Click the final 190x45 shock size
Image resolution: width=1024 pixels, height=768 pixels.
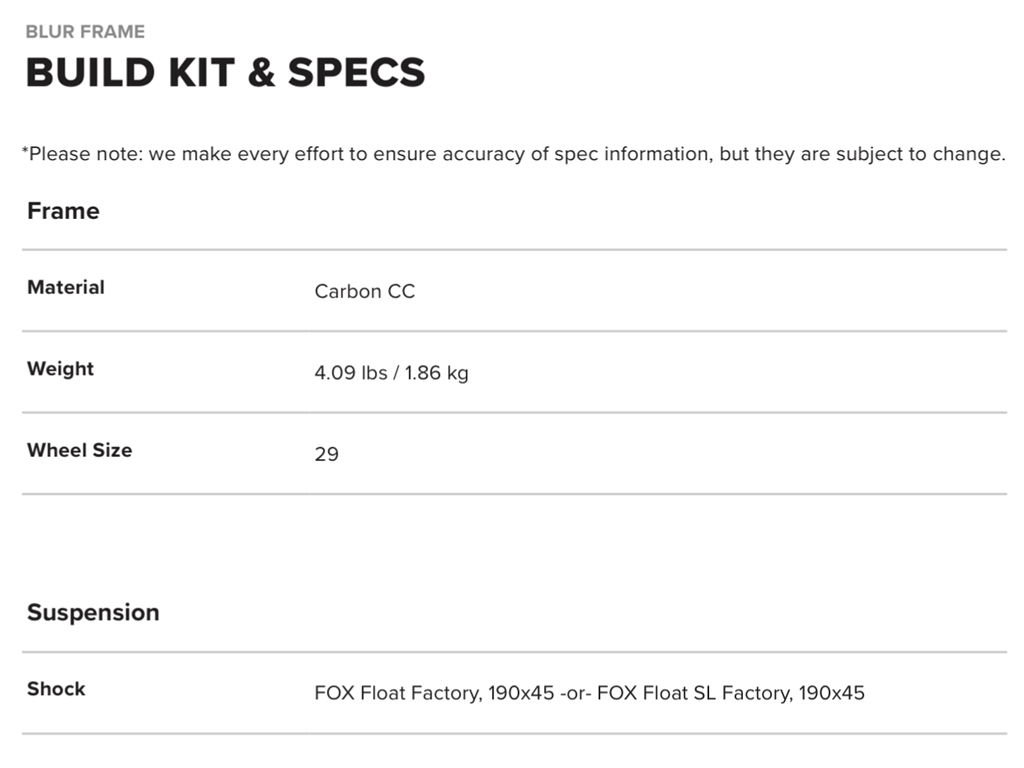(x=831, y=693)
